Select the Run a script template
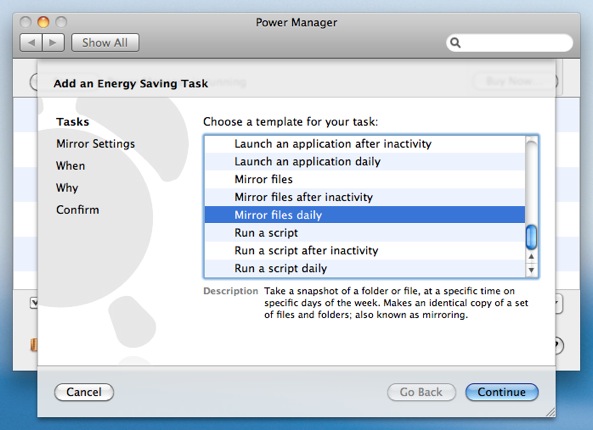 pos(365,233)
